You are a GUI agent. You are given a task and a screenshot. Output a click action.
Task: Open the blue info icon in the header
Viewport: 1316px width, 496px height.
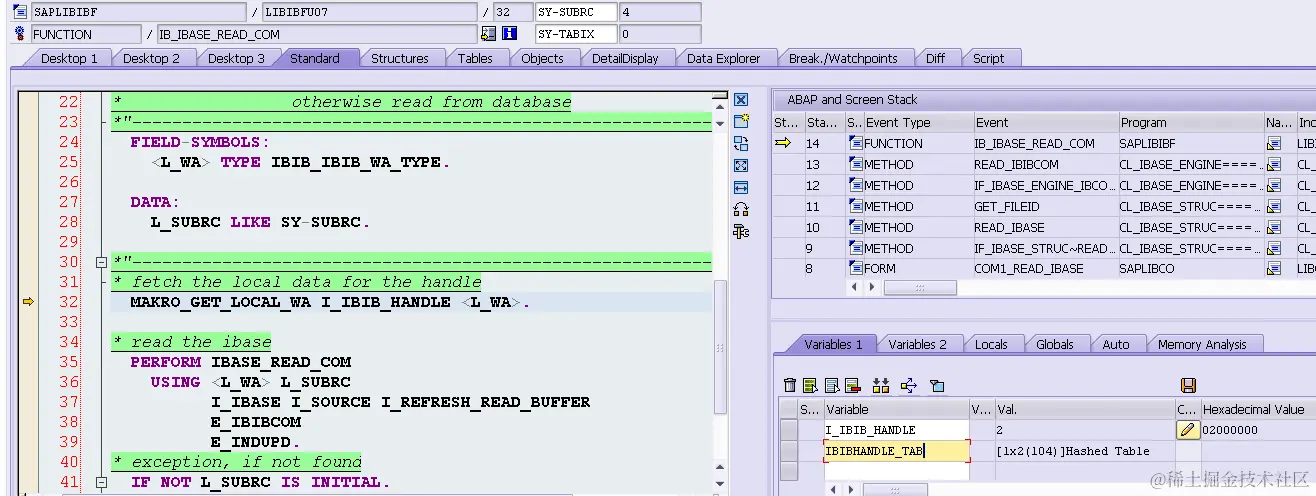tap(509, 34)
